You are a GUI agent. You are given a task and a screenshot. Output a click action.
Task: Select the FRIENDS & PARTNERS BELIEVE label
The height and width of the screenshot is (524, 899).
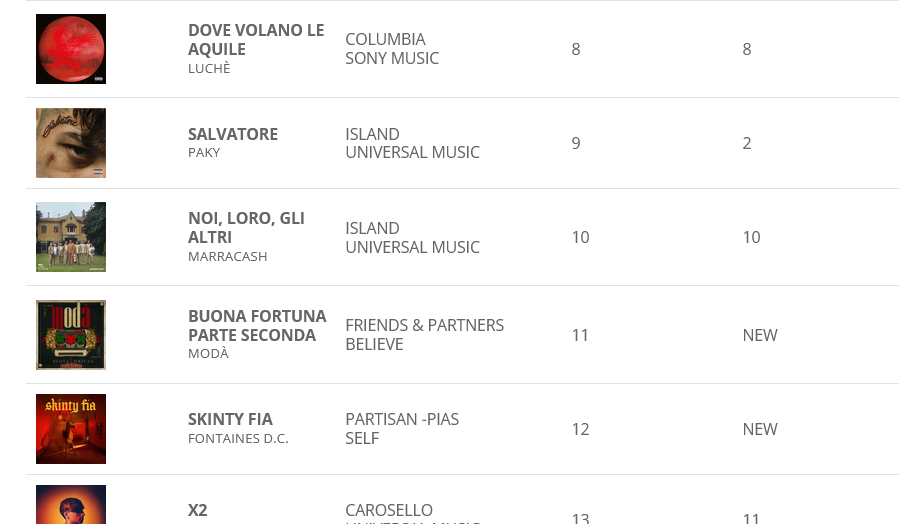(x=425, y=335)
